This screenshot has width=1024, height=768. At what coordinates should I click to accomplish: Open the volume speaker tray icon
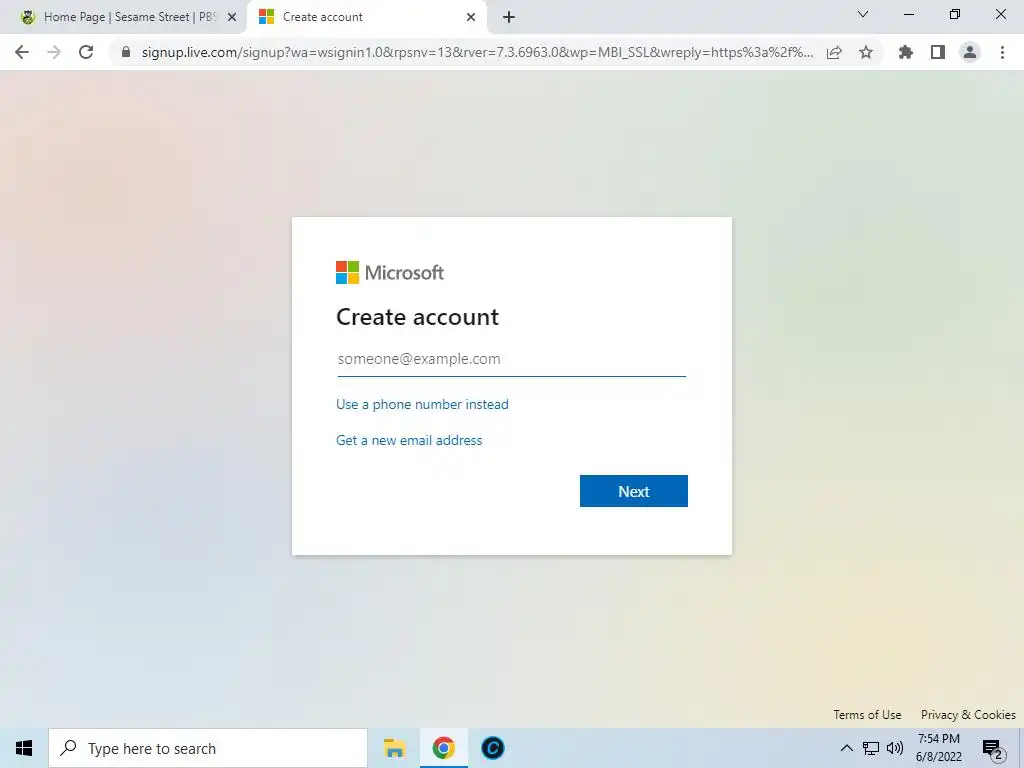pos(895,748)
